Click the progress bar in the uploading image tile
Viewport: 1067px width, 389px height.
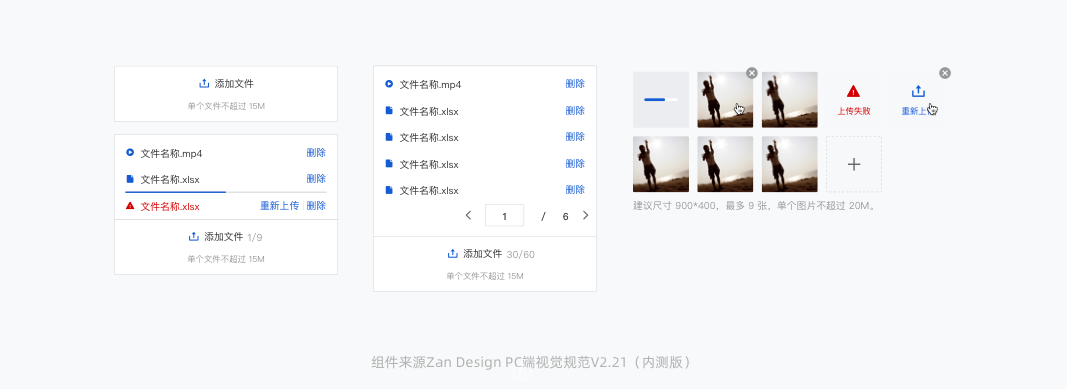coord(661,100)
